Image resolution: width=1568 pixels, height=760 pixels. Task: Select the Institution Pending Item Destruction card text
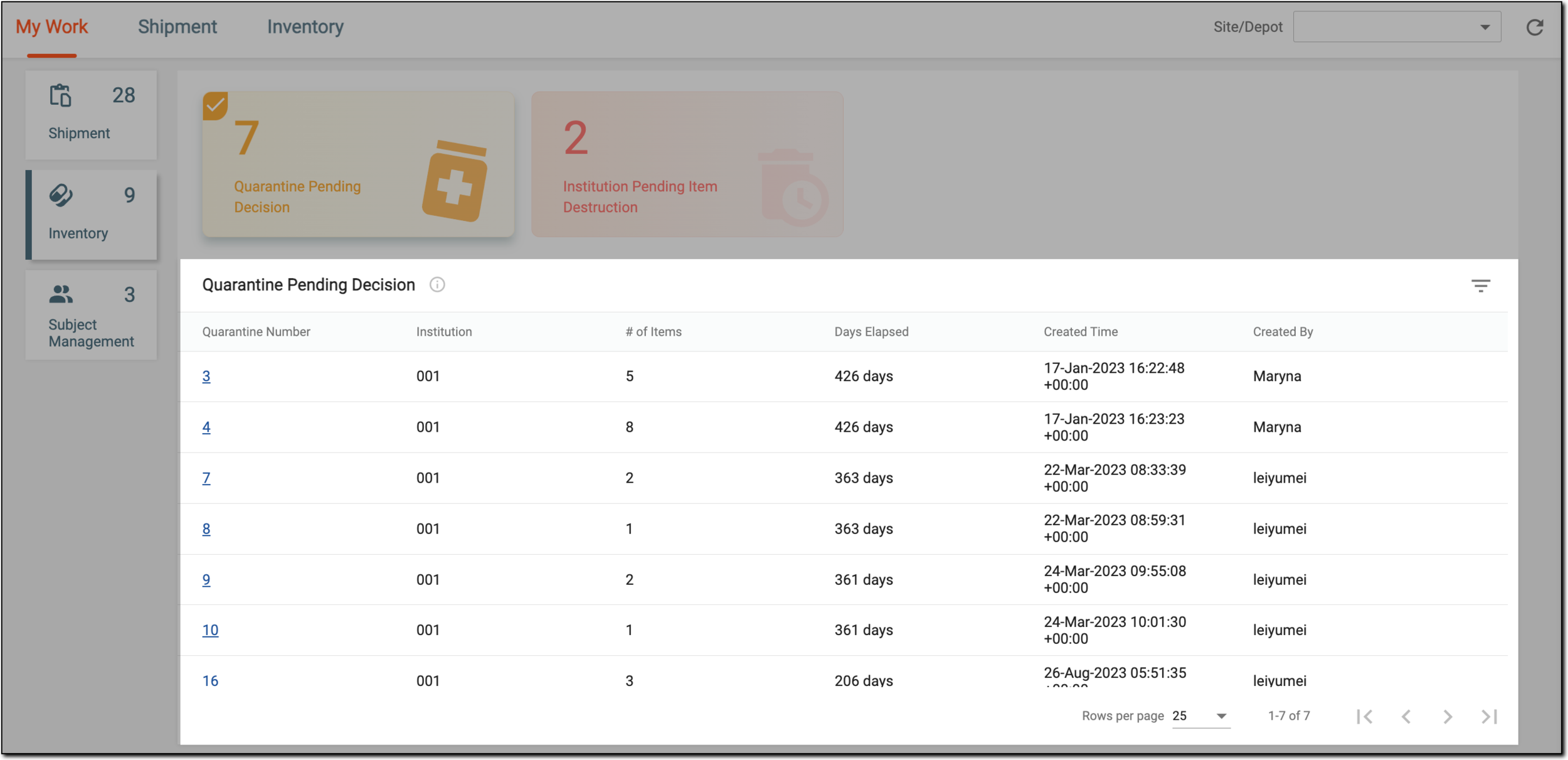[x=640, y=196]
